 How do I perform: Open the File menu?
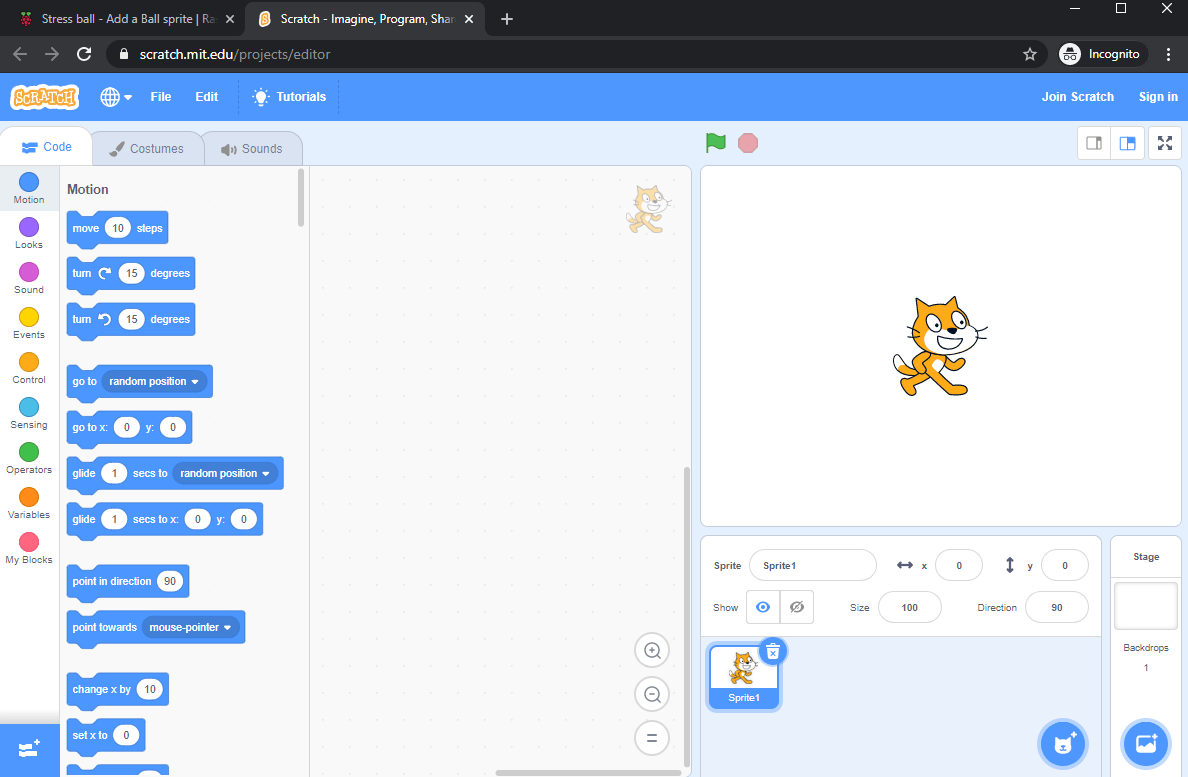[160, 97]
